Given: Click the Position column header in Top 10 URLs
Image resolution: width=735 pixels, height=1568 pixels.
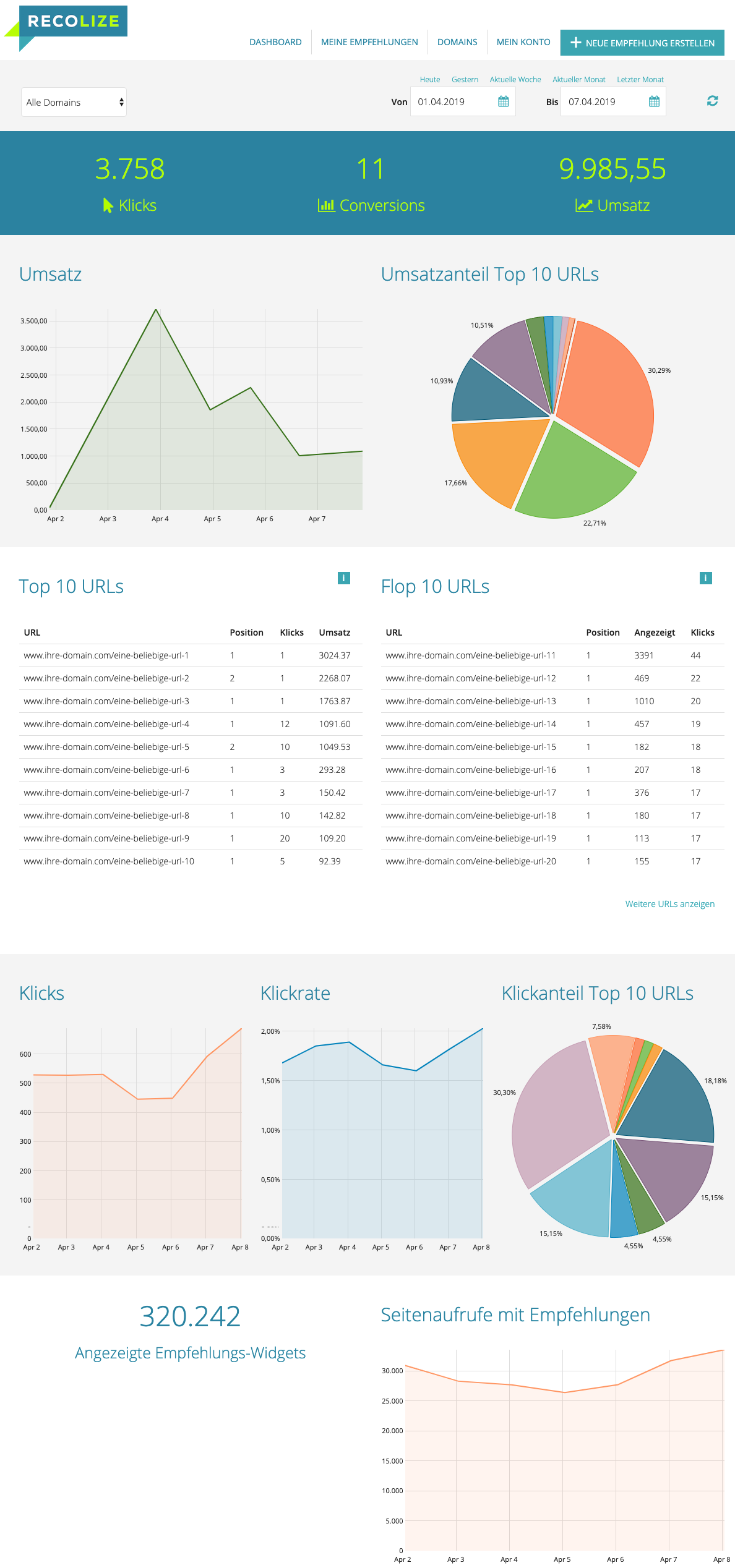Looking at the screenshot, I should click(x=247, y=633).
